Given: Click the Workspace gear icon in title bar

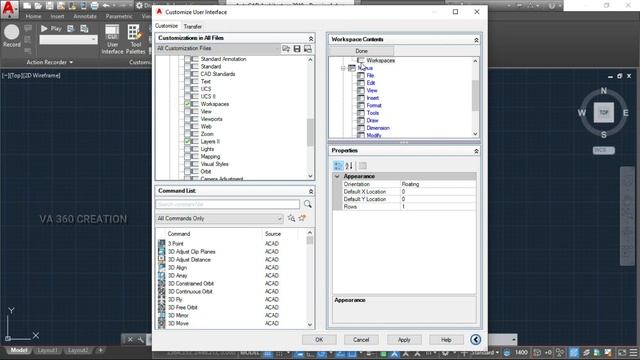Looking at the screenshot, I should 139,6.
